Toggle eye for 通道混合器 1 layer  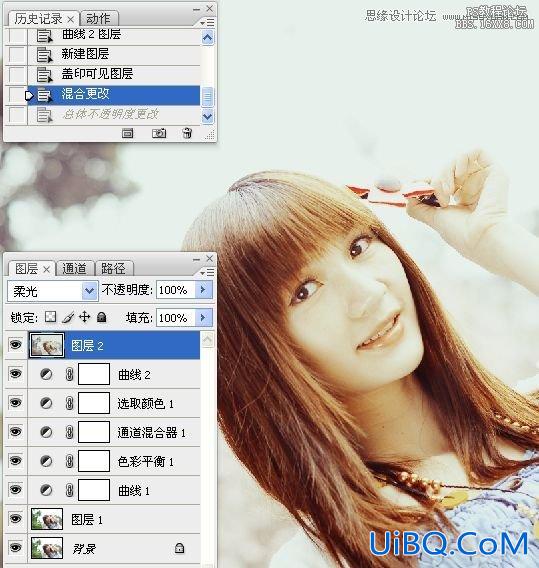pos(15,431)
